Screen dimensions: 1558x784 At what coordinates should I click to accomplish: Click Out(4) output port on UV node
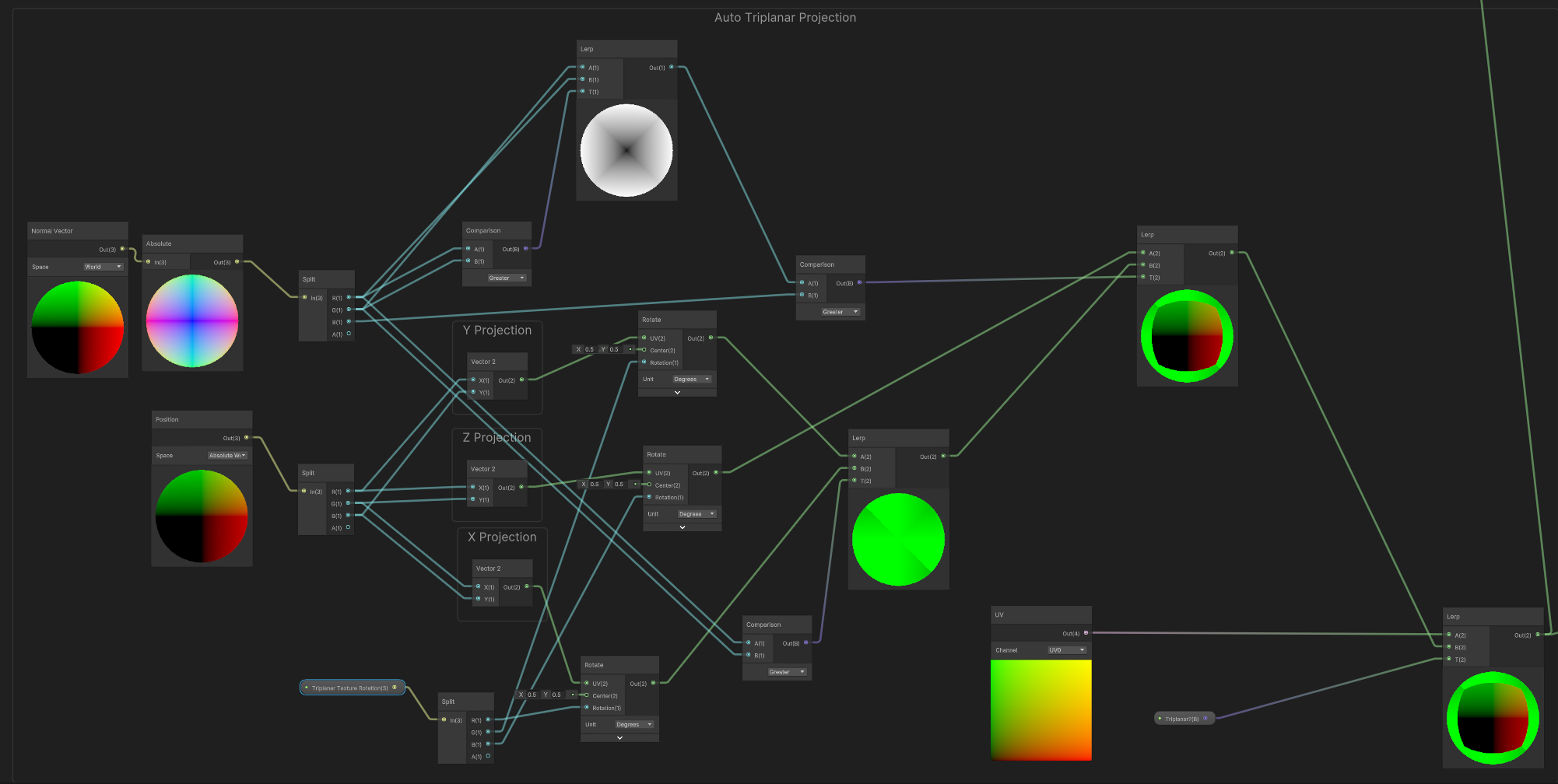tap(1086, 633)
